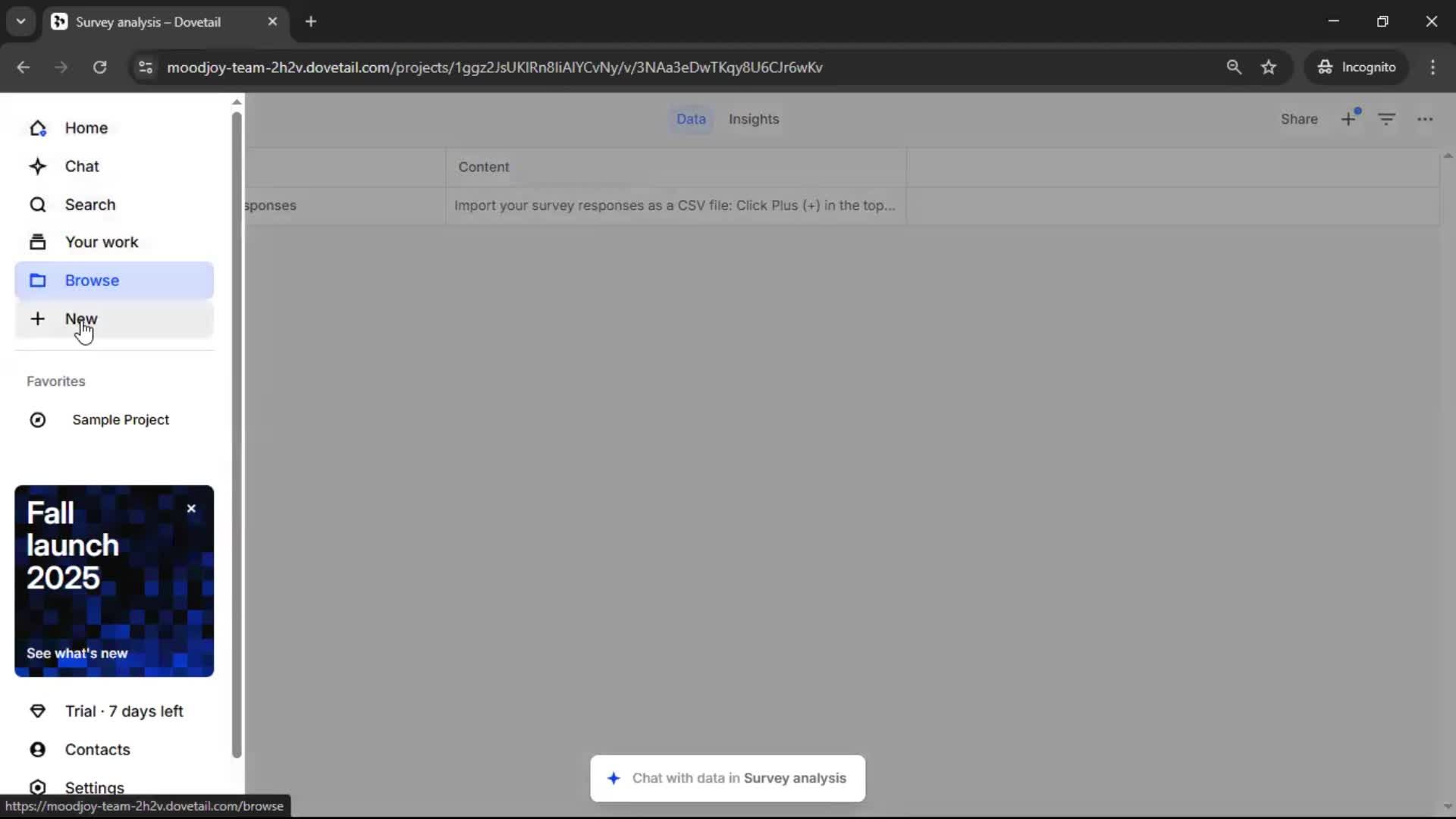The height and width of the screenshot is (819, 1456).
Task: Open Sample Project favorite
Action: [x=120, y=419]
